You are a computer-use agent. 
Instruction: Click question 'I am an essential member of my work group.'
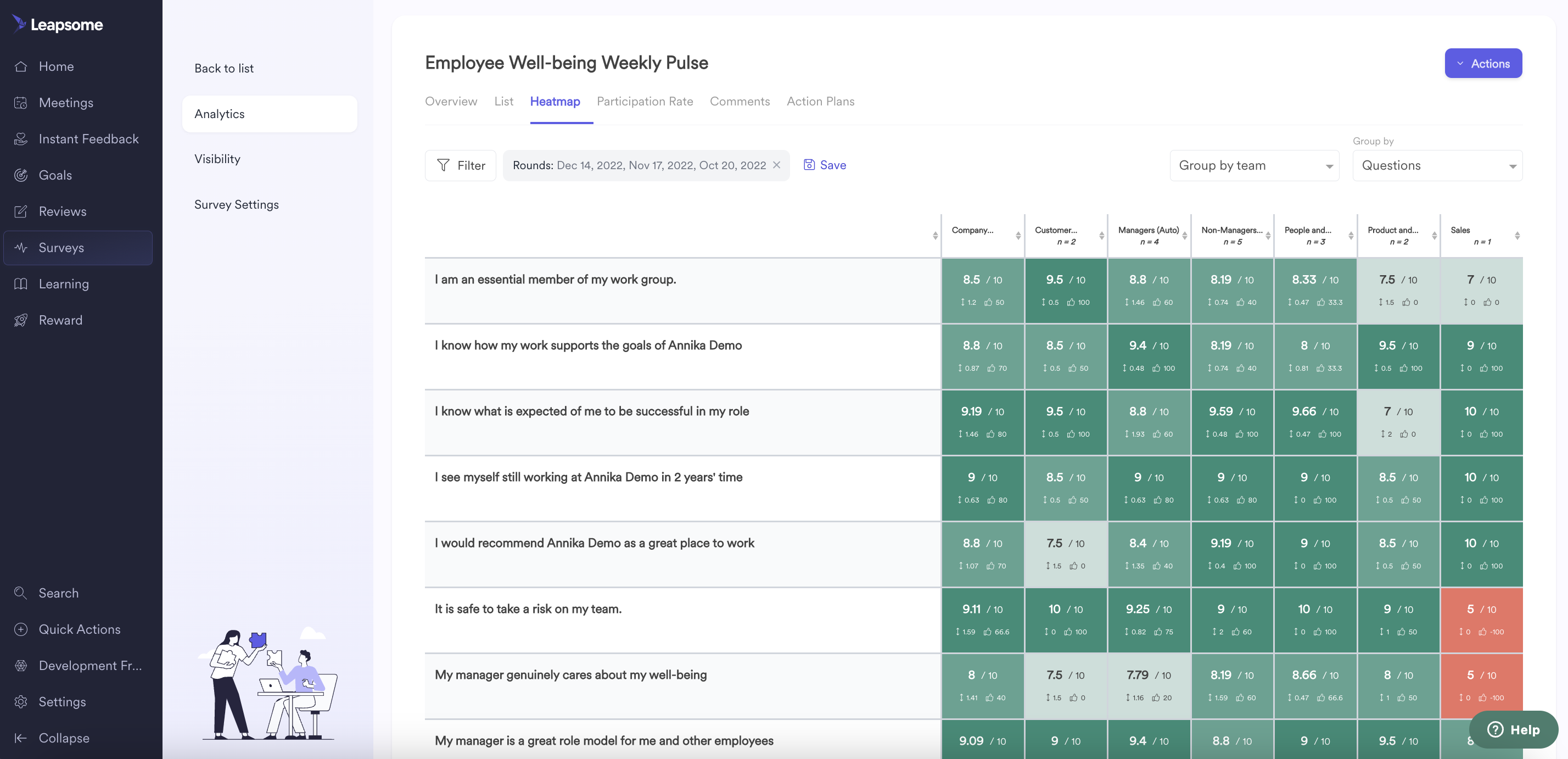[x=555, y=280]
